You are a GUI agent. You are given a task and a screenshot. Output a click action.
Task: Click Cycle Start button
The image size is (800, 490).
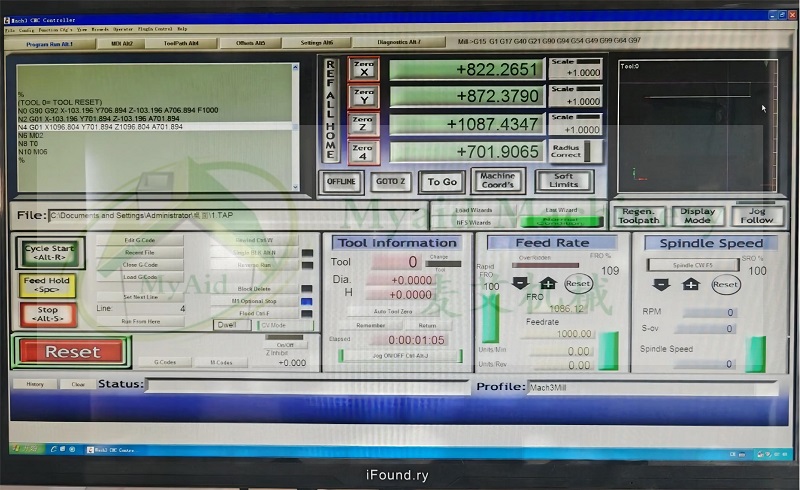point(49,253)
